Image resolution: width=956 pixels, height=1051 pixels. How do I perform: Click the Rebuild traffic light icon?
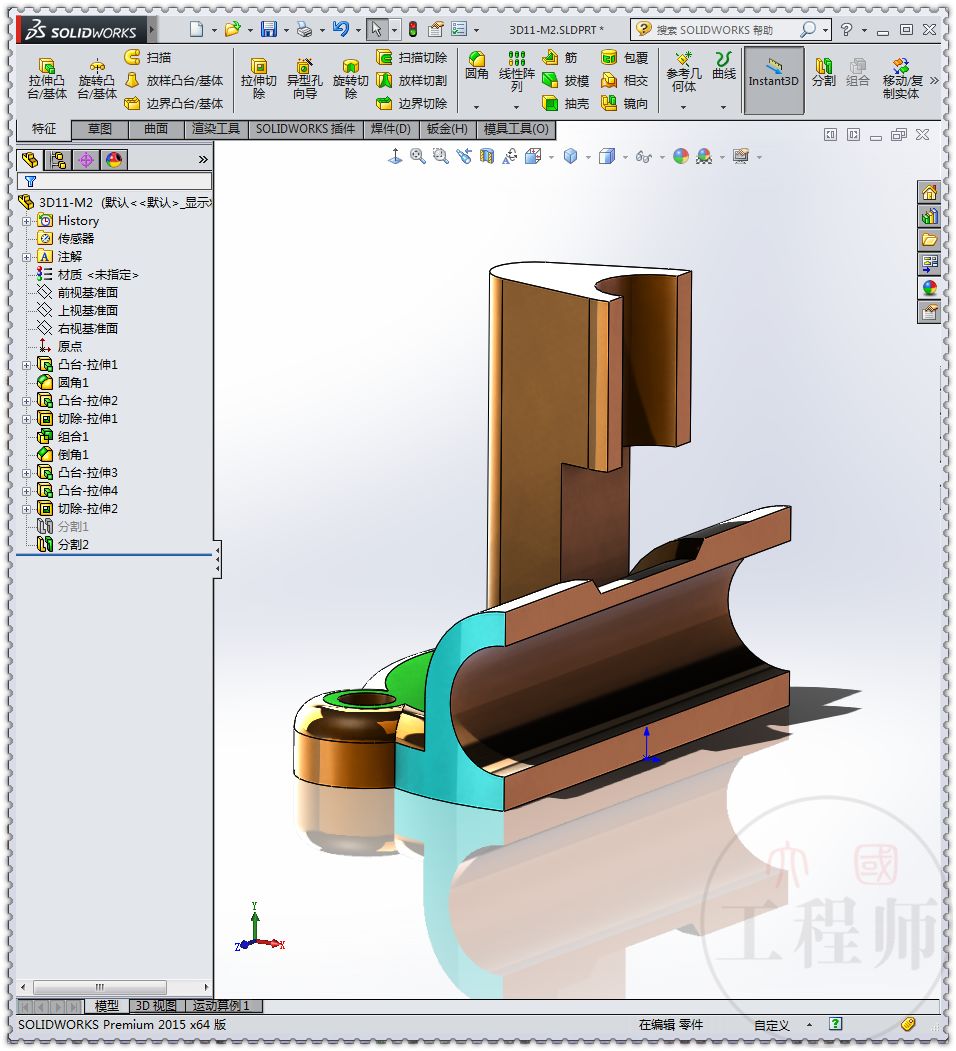[413, 29]
